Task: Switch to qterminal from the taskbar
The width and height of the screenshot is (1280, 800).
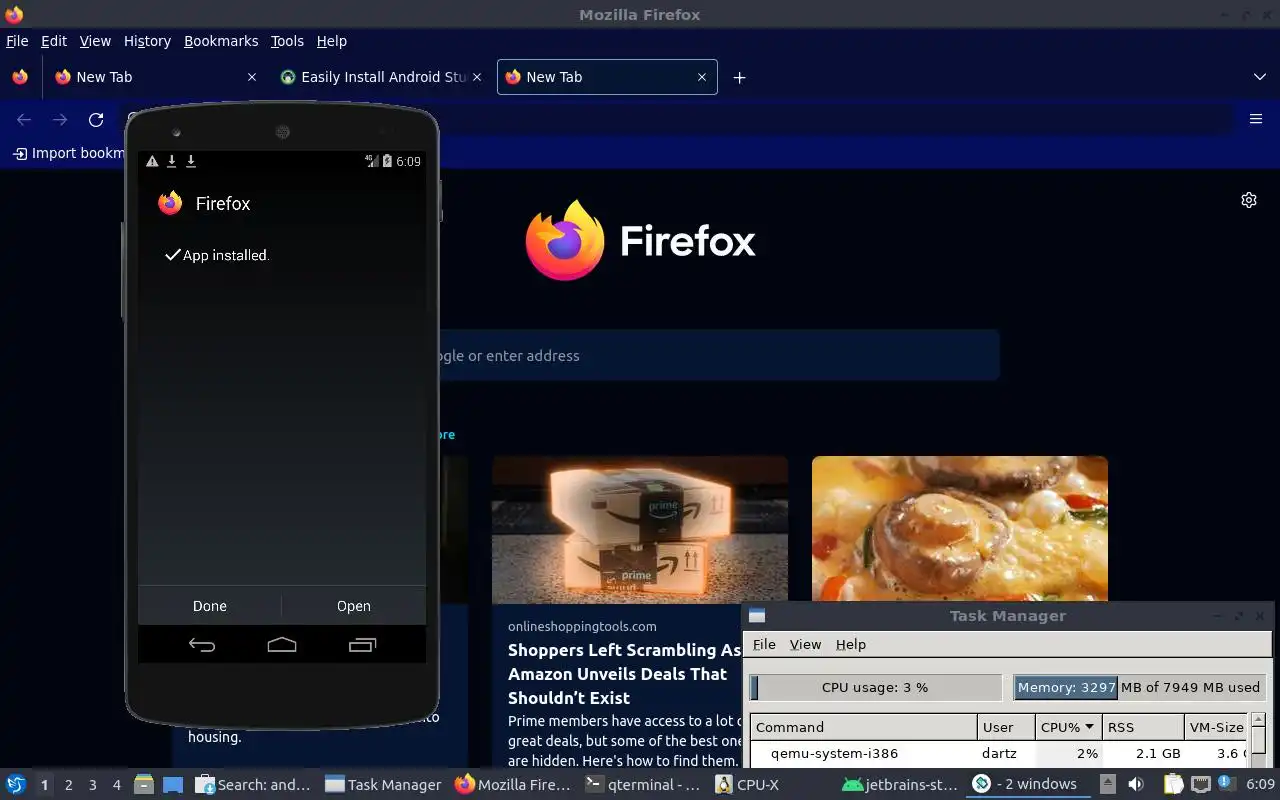Action: (x=644, y=784)
